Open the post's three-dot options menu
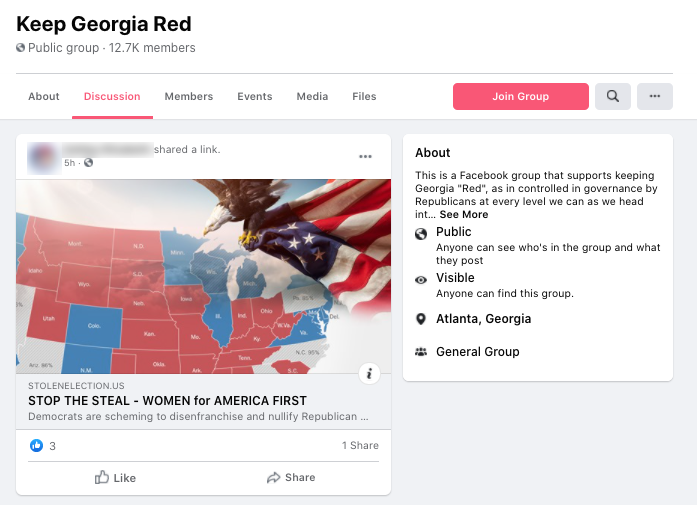The width and height of the screenshot is (697, 505). pos(365,157)
